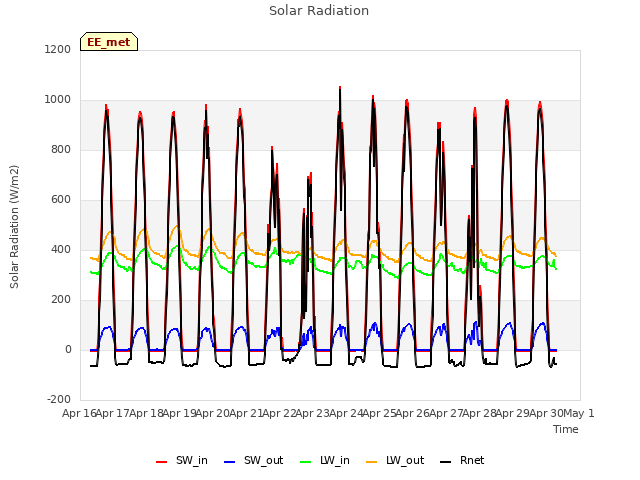Screen dimensions: 640x480
Task: Click the y-axis tick label 200
Action: [61, 300]
